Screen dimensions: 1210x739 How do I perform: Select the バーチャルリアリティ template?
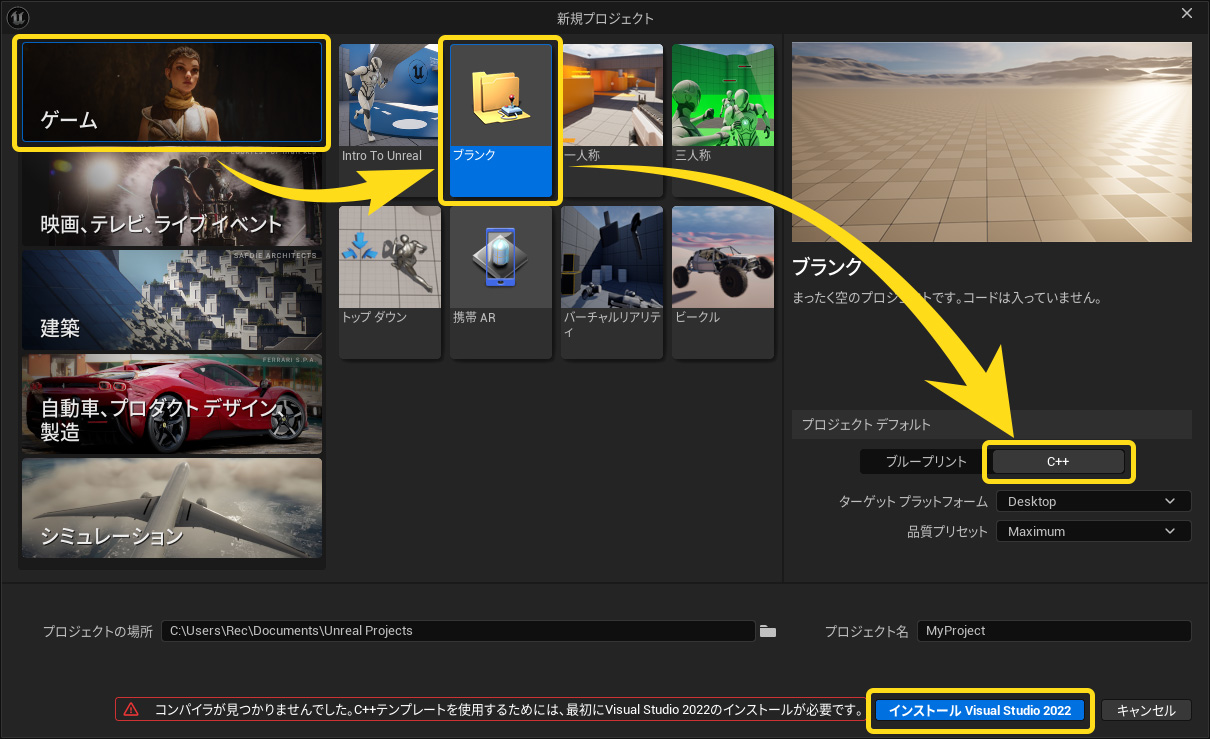[611, 257]
